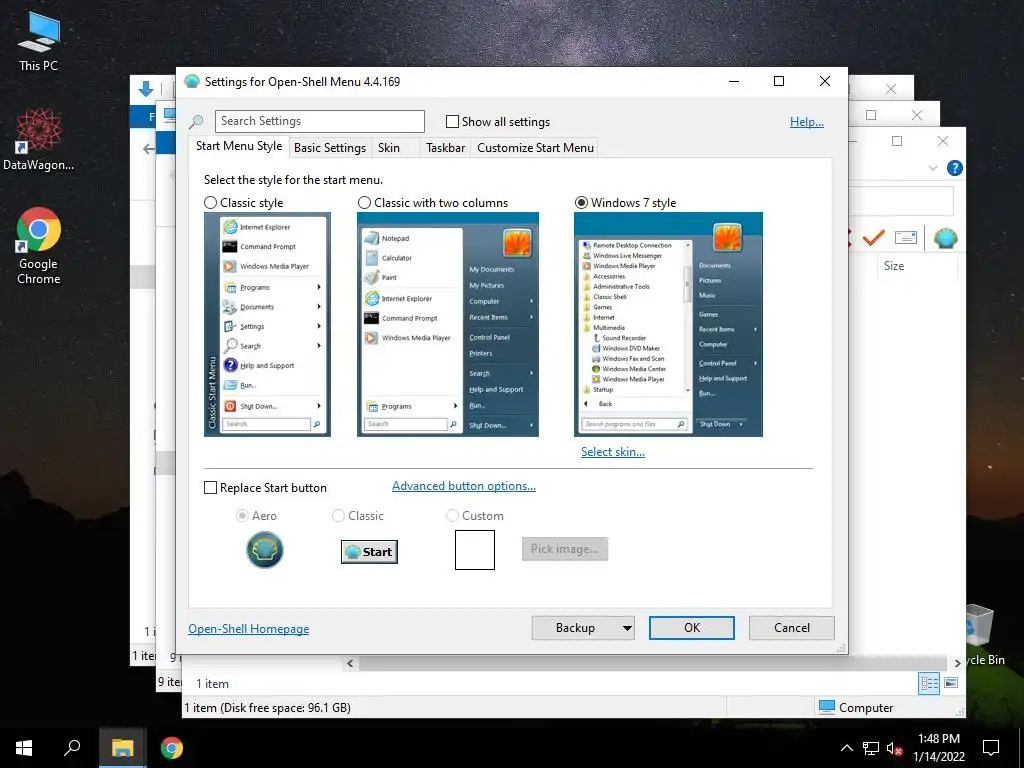Click the search magnifier icon beside Search Settings
The height and width of the screenshot is (768, 1024).
[196, 122]
